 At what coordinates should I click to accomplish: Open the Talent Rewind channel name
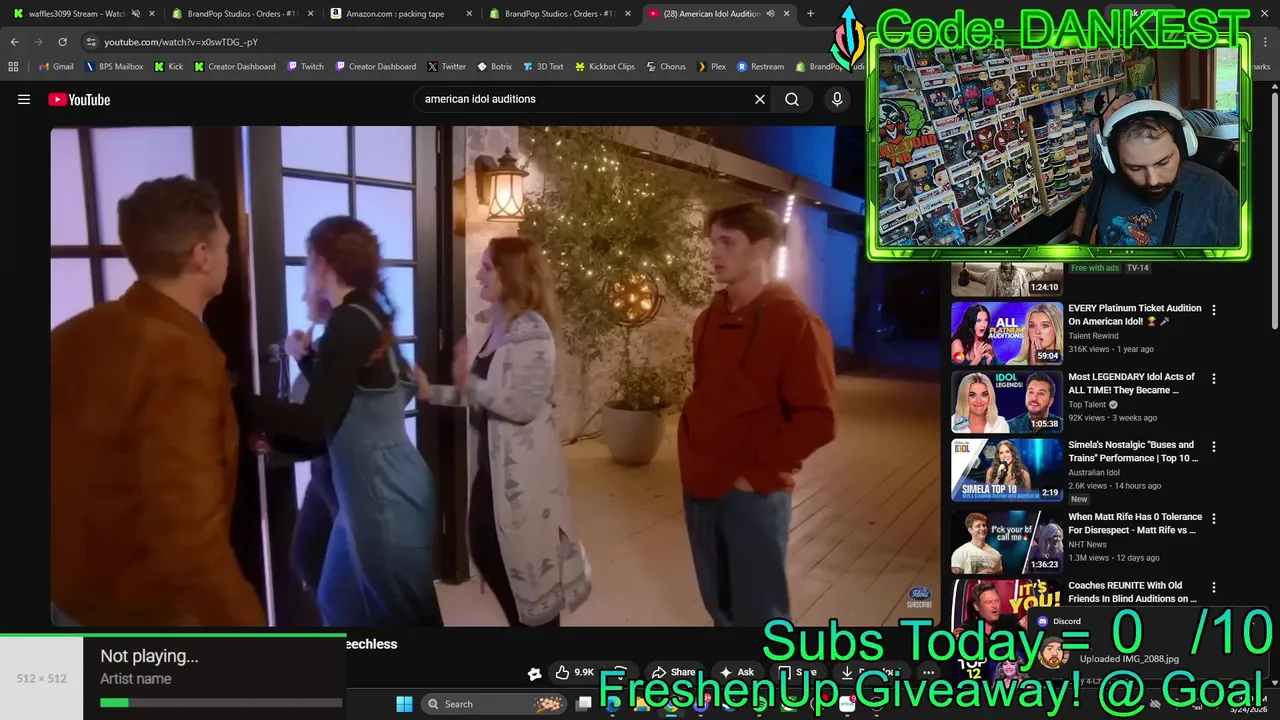click(x=1093, y=336)
